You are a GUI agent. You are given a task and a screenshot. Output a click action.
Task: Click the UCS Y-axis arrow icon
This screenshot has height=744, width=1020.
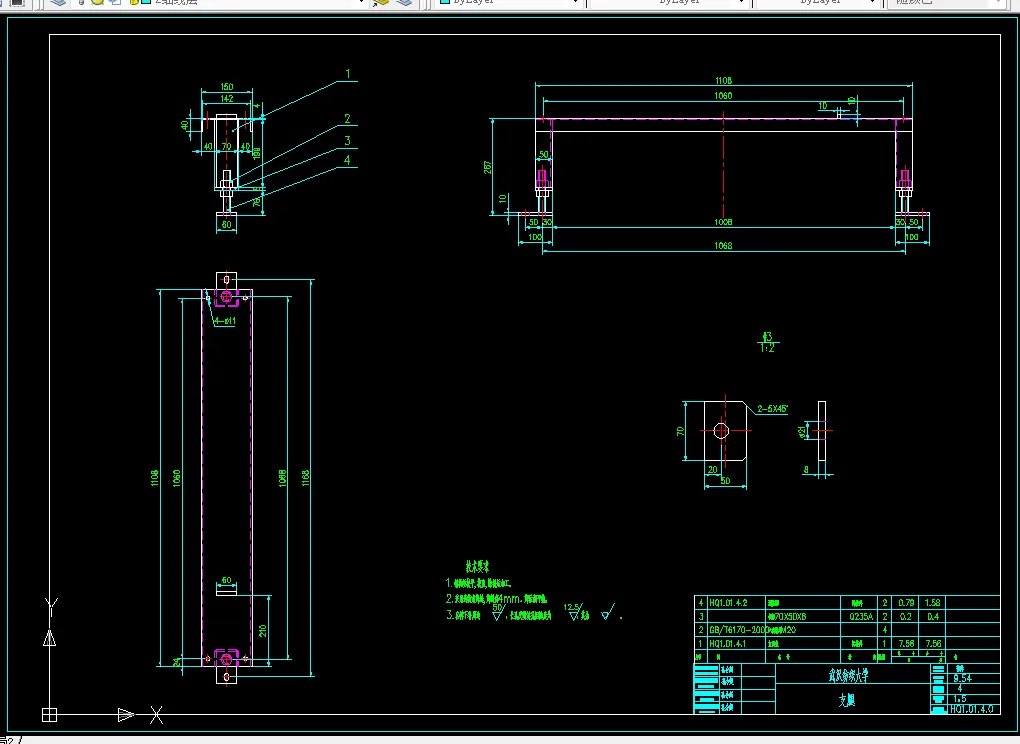(49, 638)
